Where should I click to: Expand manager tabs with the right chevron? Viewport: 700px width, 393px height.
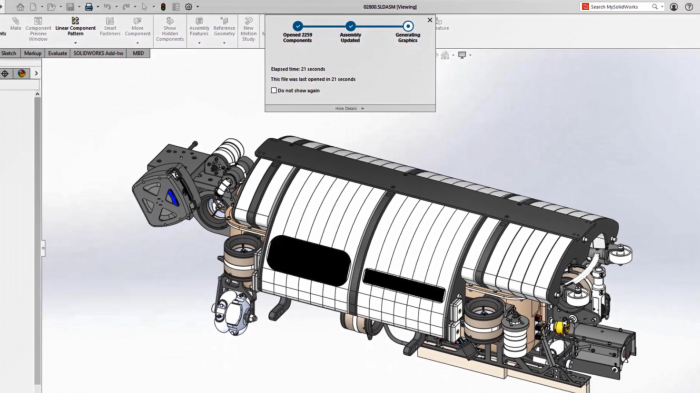click(36, 74)
